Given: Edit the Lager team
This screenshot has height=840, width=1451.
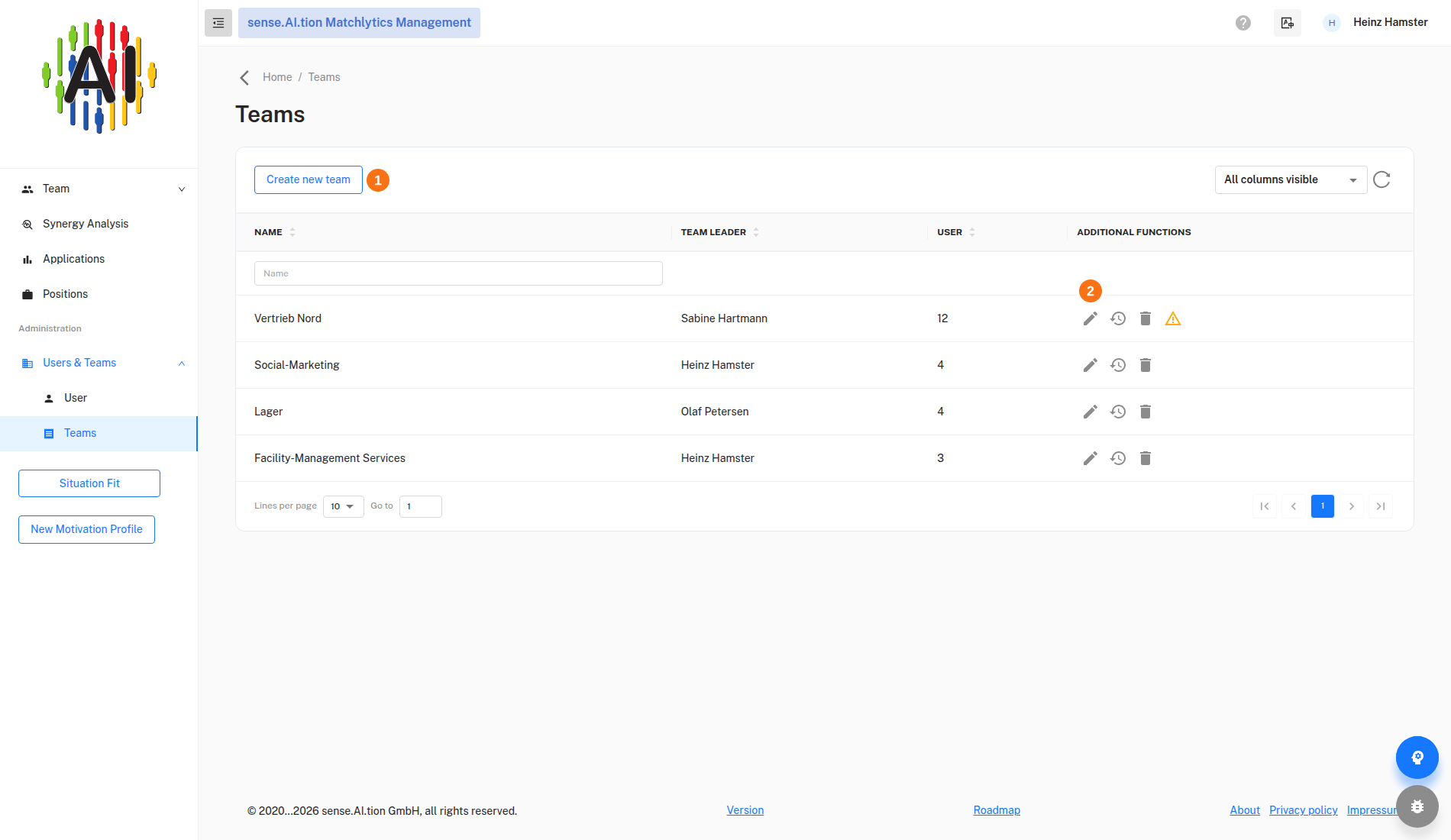Looking at the screenshot, I should click(1090, 412).
